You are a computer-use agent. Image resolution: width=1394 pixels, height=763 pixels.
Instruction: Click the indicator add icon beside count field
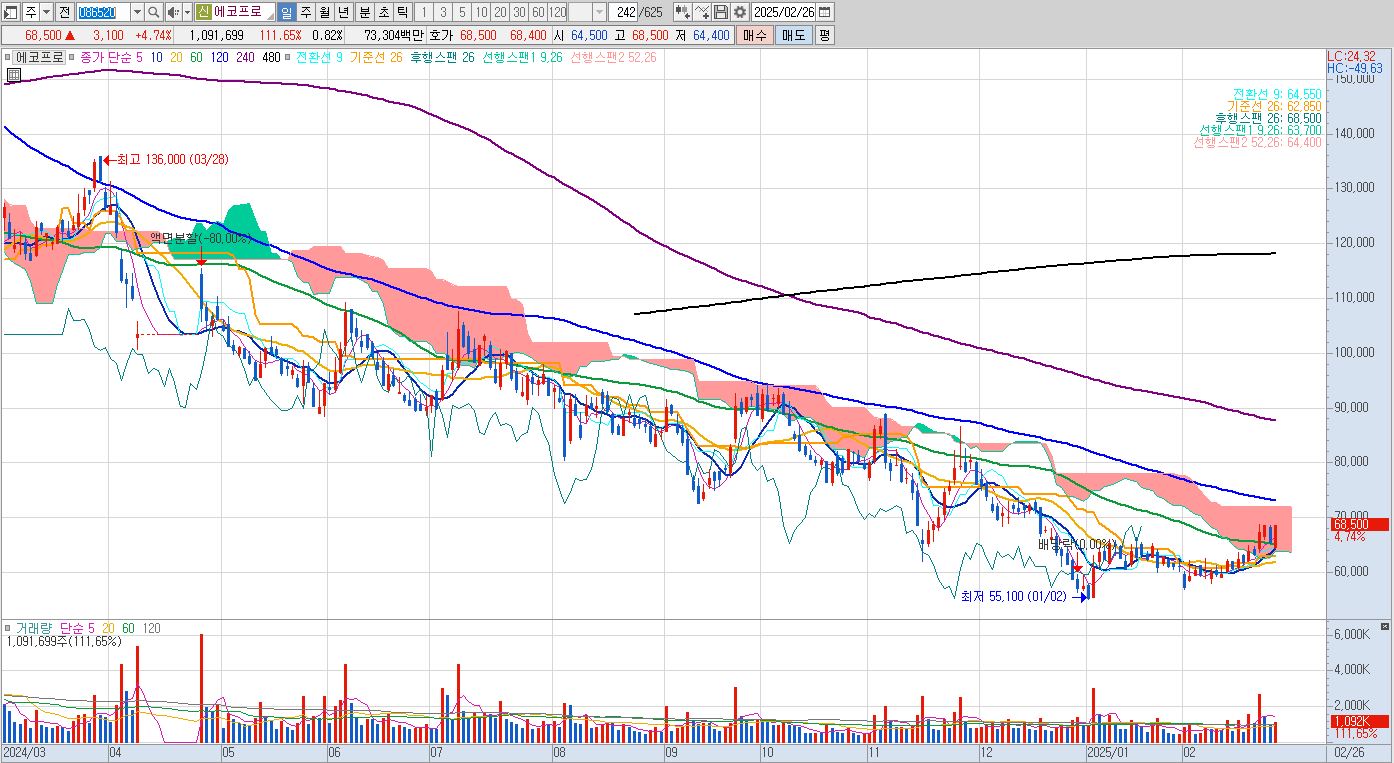[682, 12]
